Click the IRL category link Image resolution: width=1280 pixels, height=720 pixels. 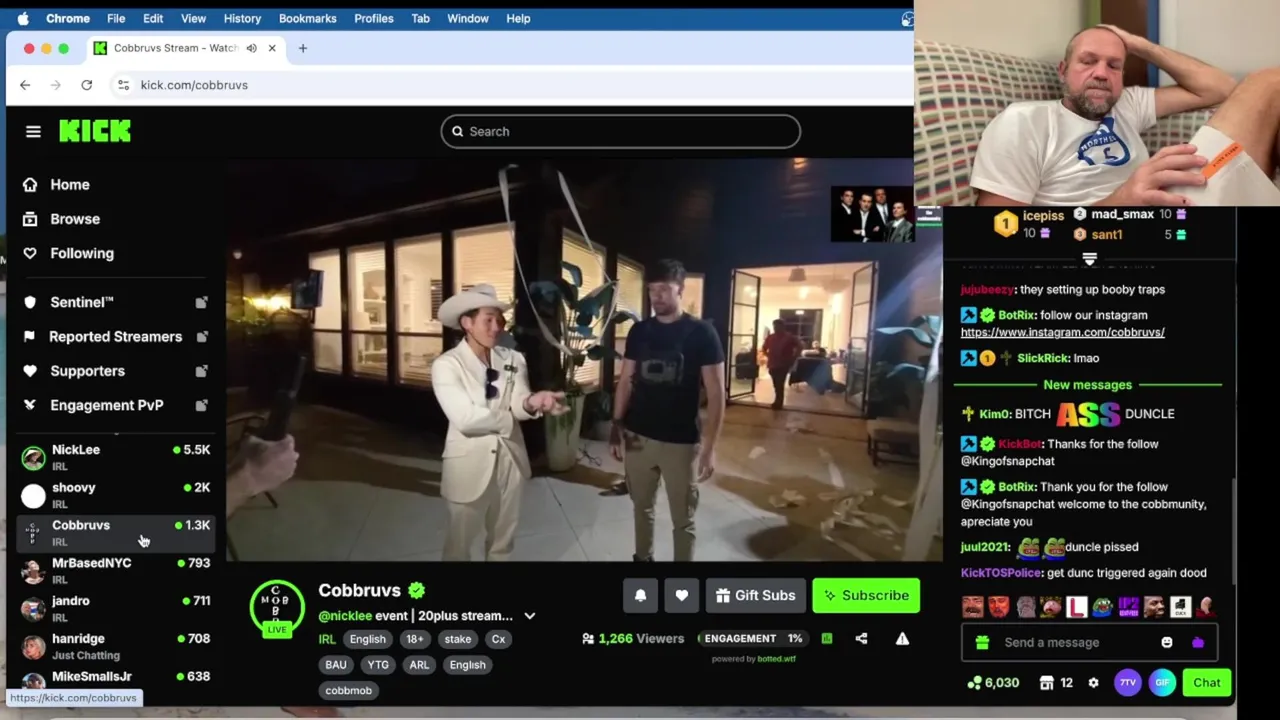point(327,639)
